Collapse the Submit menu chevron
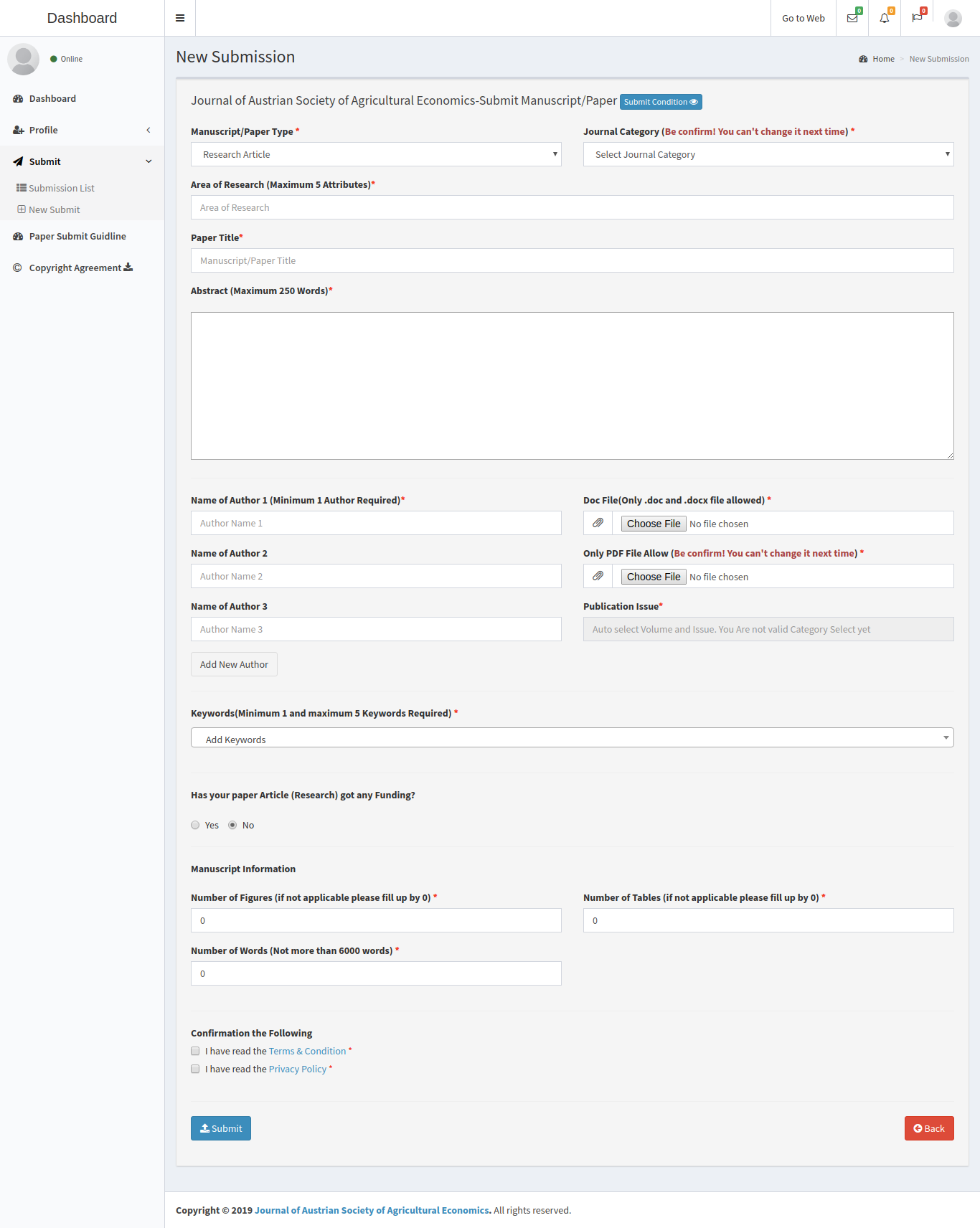The image size is (980, 1228). tap(149, 161)
